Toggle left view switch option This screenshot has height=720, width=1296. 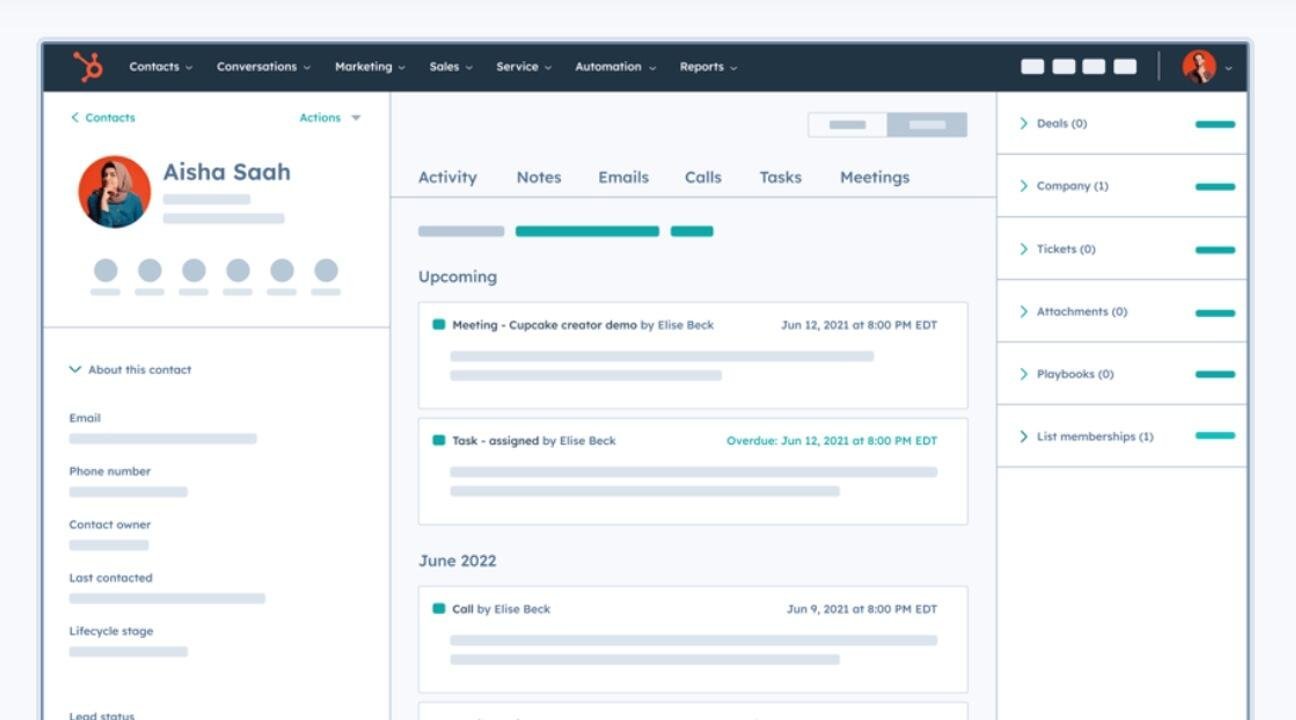[x=847, y=125]
